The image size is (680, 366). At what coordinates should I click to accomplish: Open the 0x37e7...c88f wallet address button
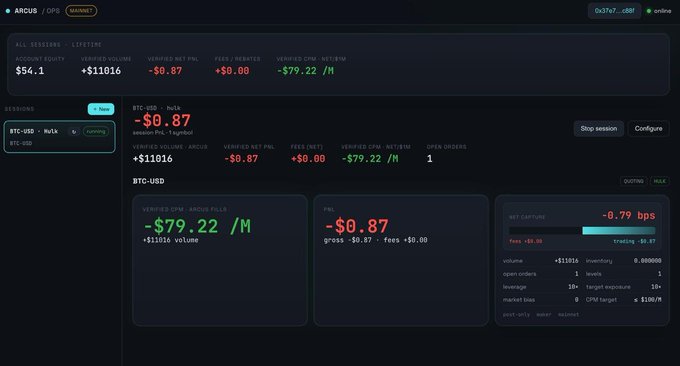(x=614, y=11)
